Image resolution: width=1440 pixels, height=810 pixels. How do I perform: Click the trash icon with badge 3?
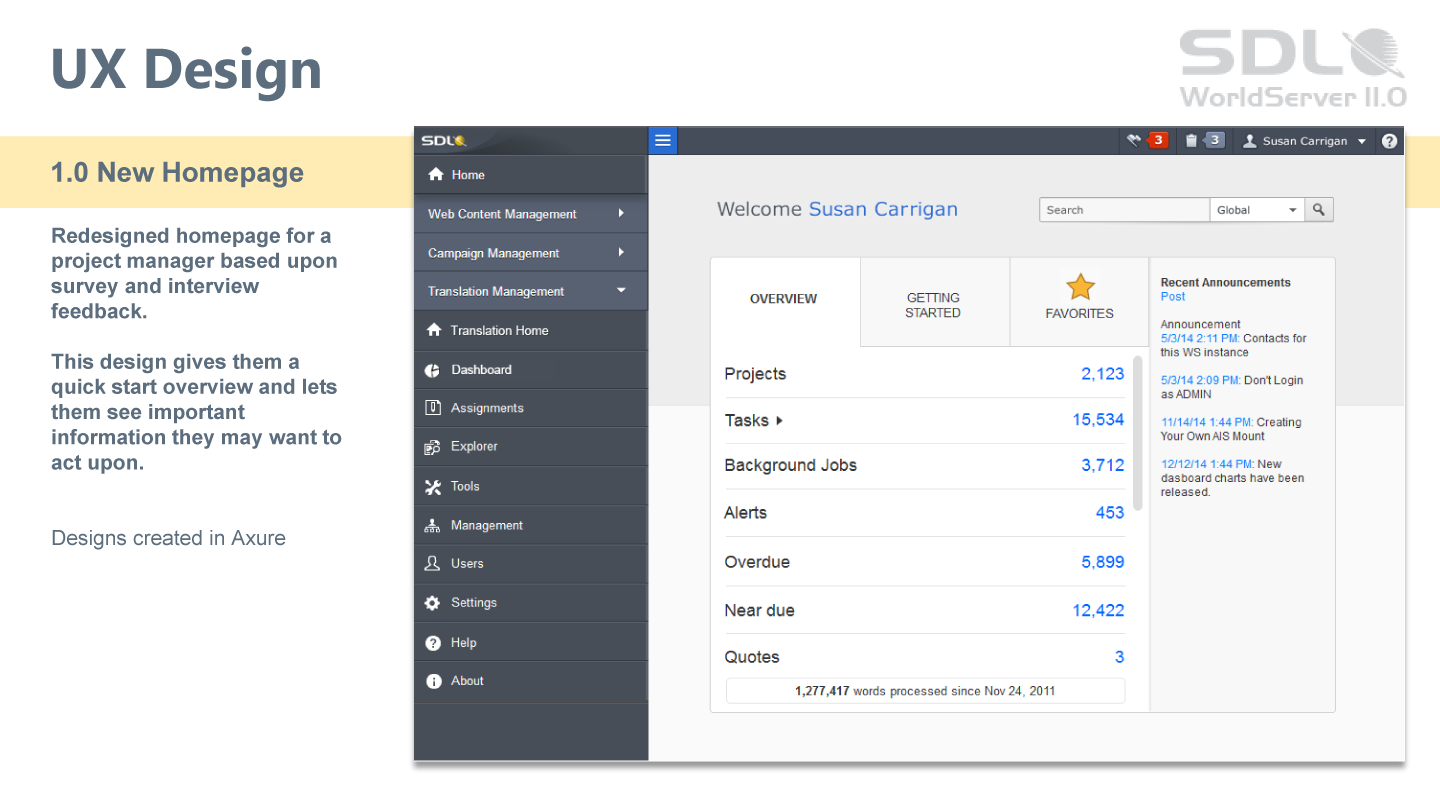coord(1203,141)
